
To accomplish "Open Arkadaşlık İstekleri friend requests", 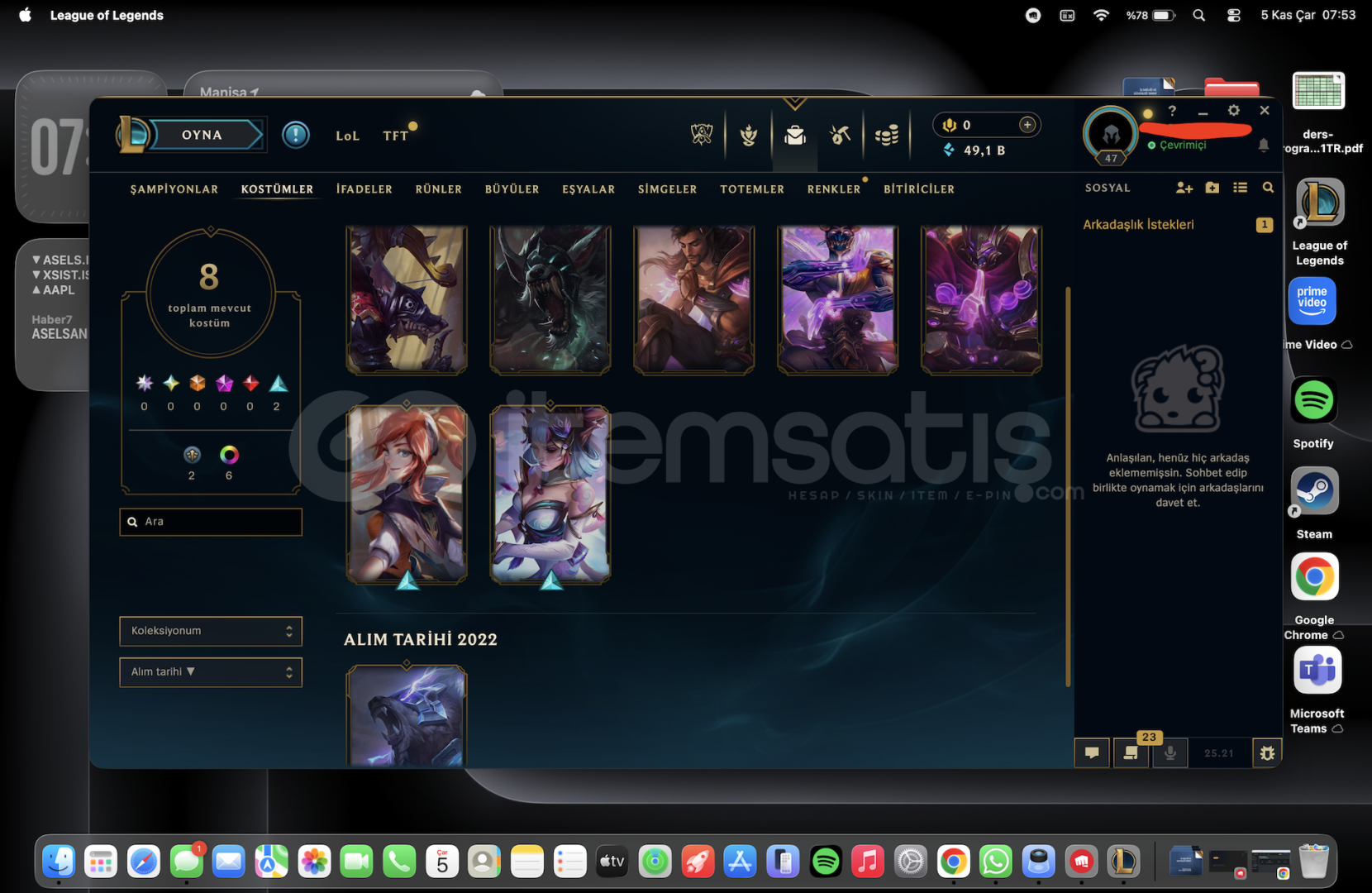I will click(x=1138, y=225).
